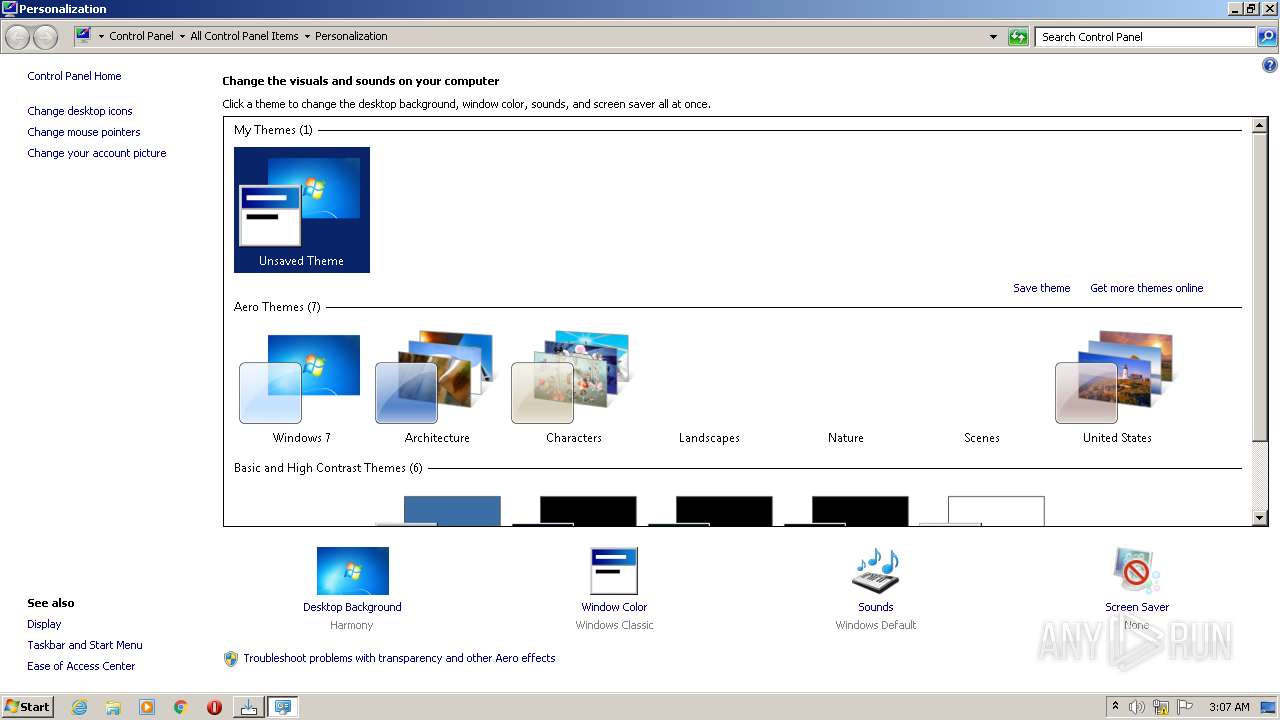Open Change mouse pointers
The width and height of the screenshot is (1280, 720).
pyautogui.click(x=84, y=132)
